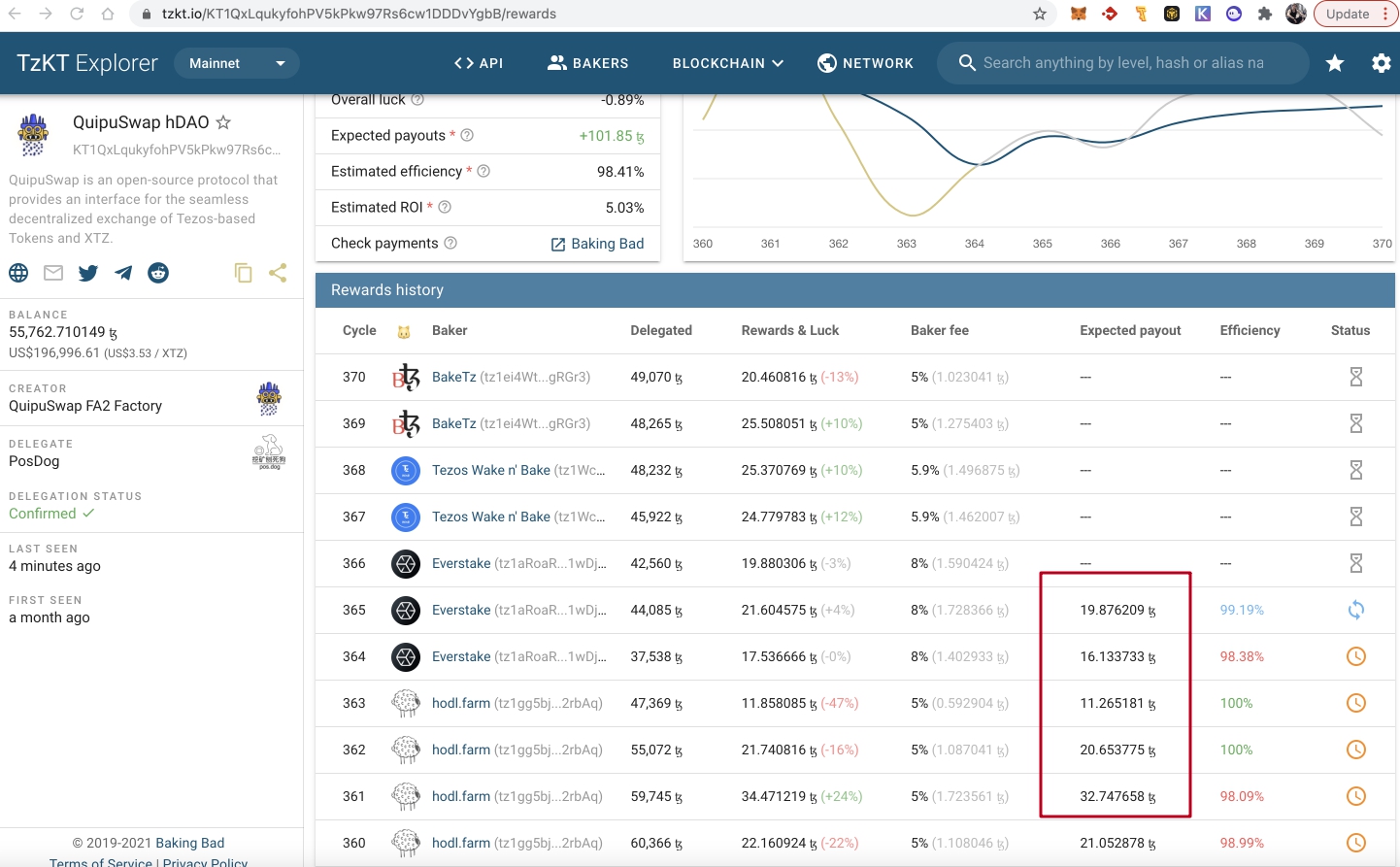Open delegate PosDog link
The image size is (1400, 867).
point(34,461)
